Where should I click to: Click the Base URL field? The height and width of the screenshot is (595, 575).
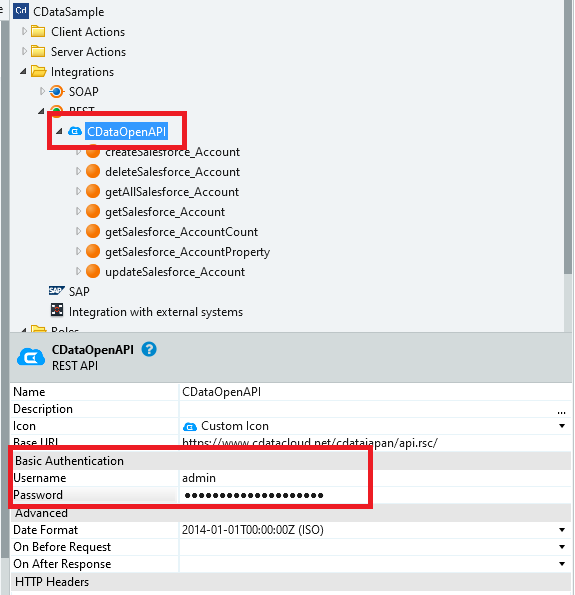(x=374, y=442)
